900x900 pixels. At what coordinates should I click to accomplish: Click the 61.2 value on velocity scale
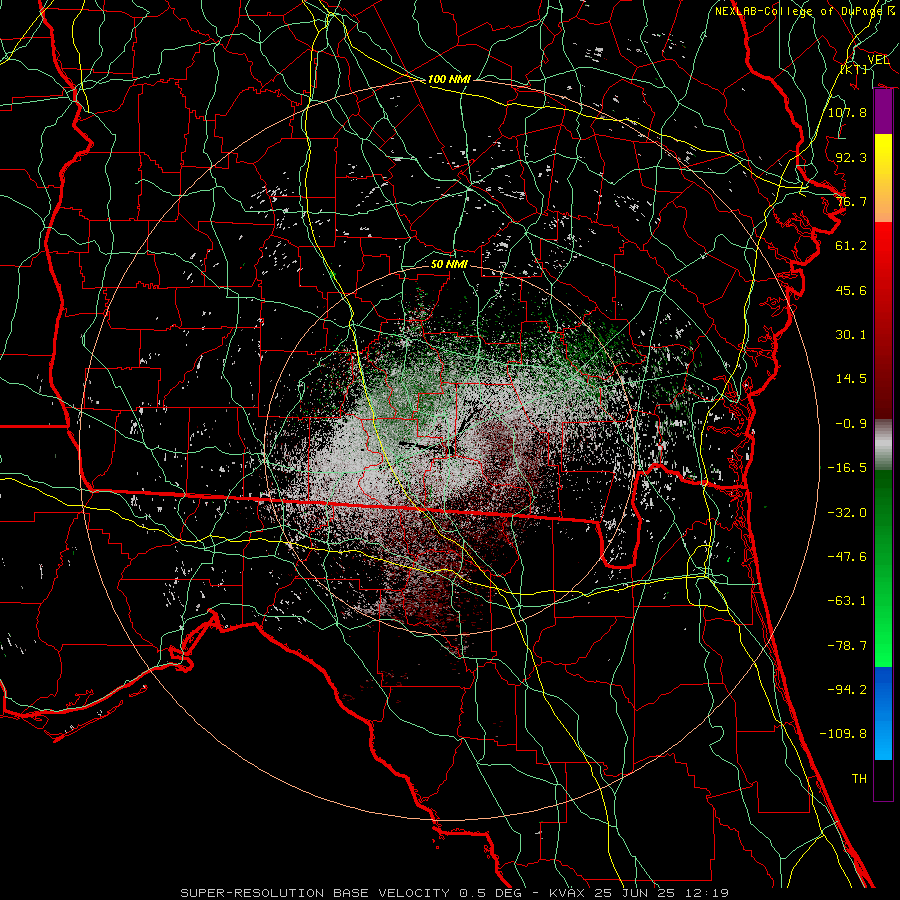coord(851,246)
